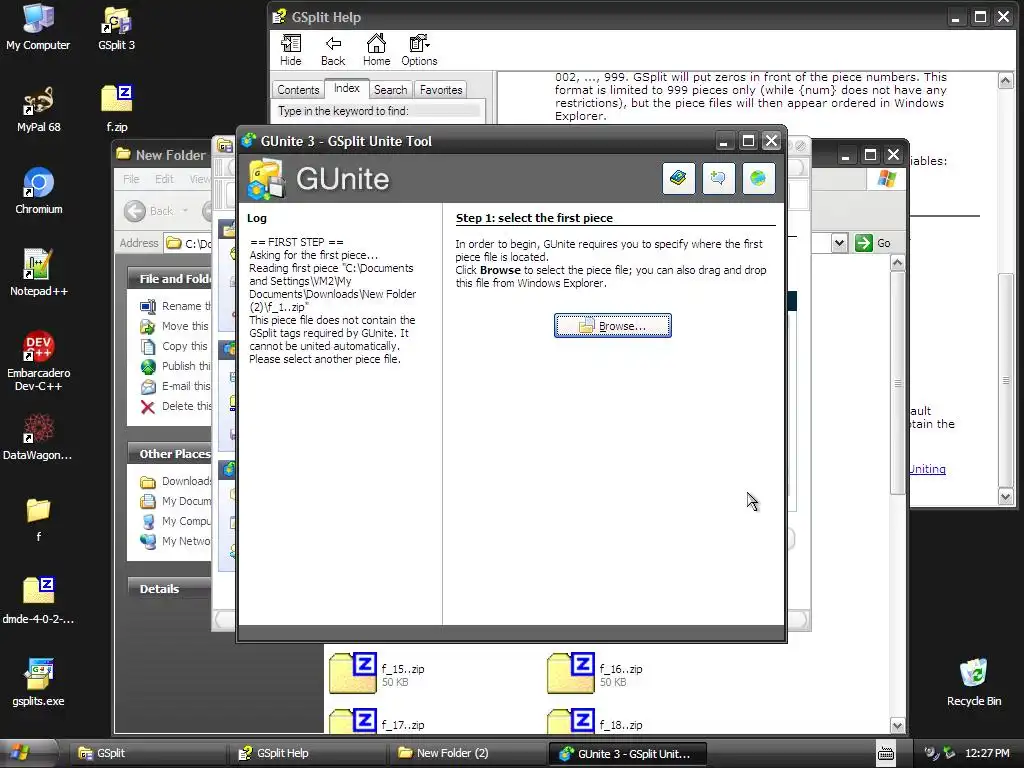Go Back in GSplit Help toolbar
This screenshot has width=1024, height=768.
click(333, 50)
